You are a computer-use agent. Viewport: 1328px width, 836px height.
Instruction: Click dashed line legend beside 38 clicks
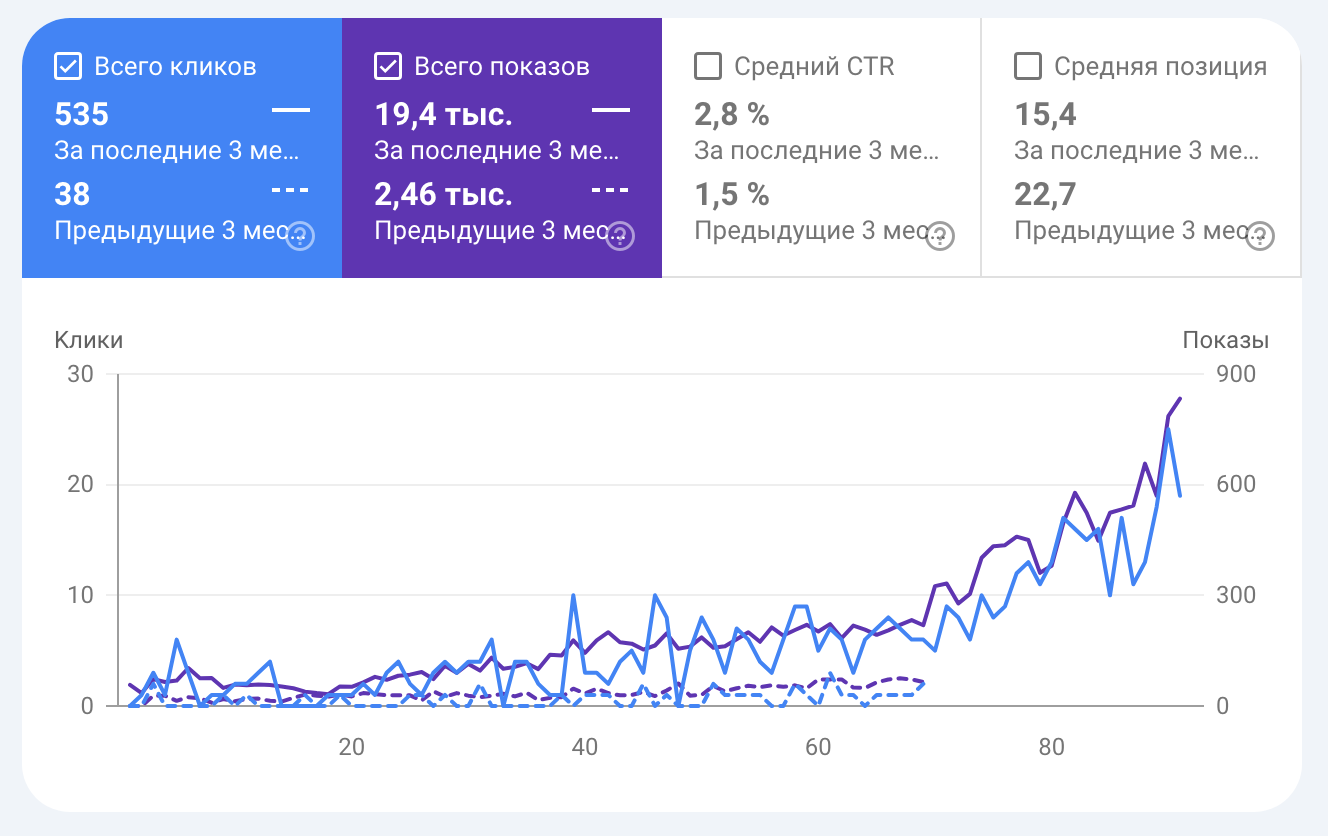pos(290,189)
